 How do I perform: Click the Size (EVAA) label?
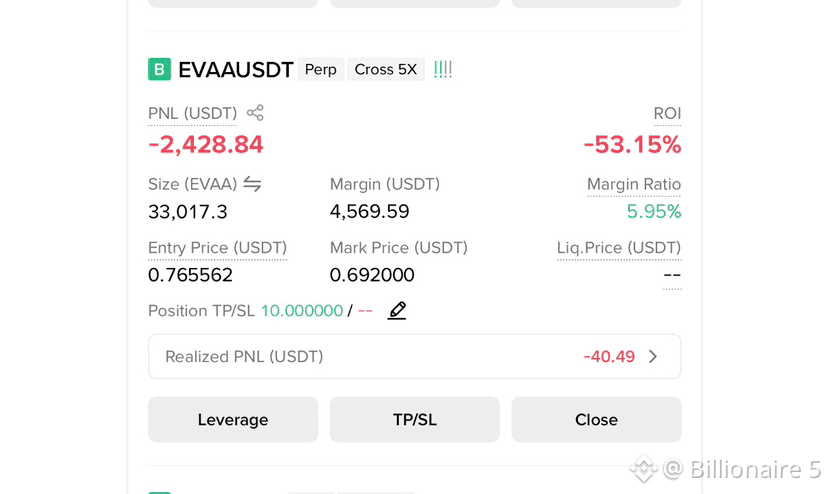click(x=192, y=184)
